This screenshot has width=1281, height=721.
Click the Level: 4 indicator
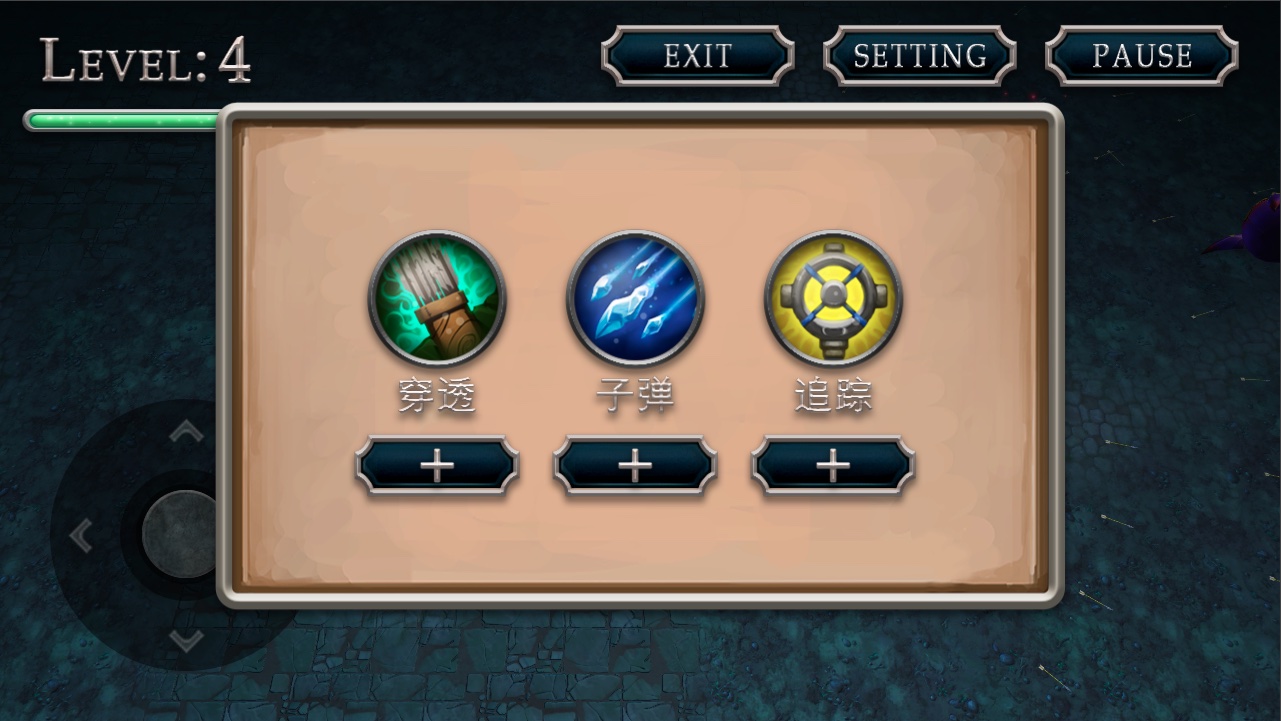[146, 61]
